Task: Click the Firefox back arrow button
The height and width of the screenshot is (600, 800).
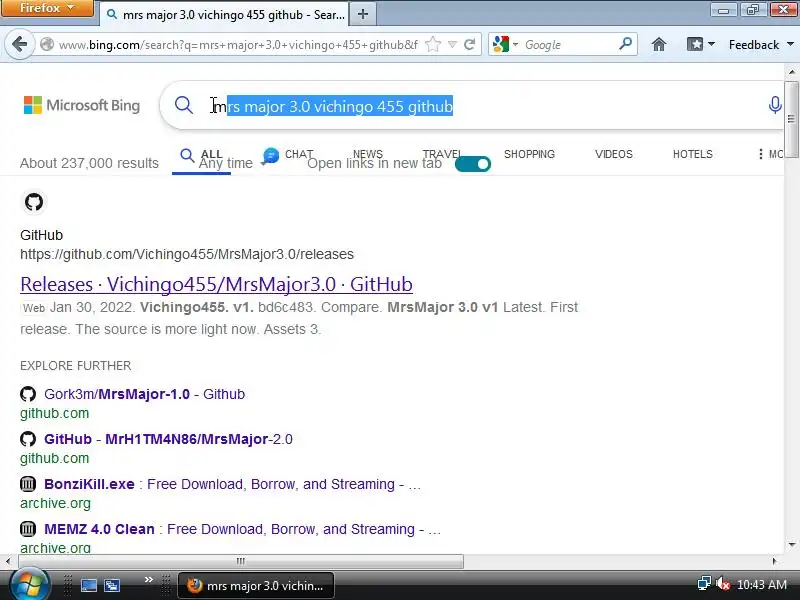Action: click(19, 44)
